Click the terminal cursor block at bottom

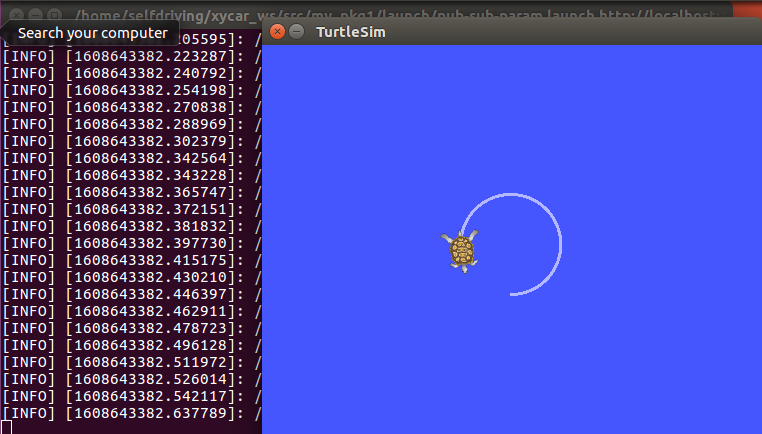pyautogui.click(x=6, y=428)
